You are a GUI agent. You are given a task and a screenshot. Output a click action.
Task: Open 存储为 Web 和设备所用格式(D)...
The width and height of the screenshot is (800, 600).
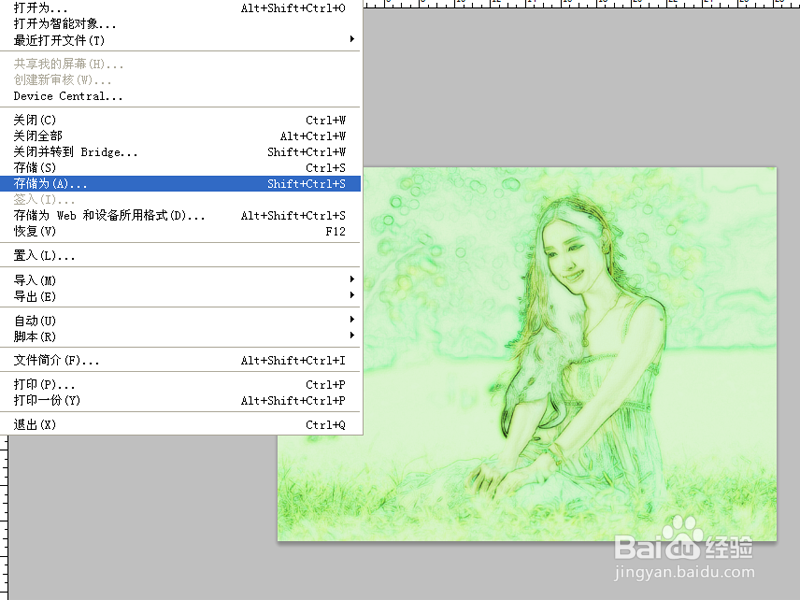pos(180,215)
